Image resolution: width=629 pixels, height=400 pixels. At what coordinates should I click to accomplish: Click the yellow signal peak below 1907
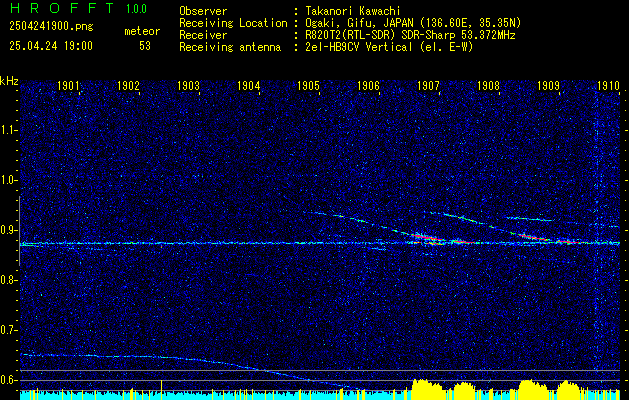(x=427, y=388)
